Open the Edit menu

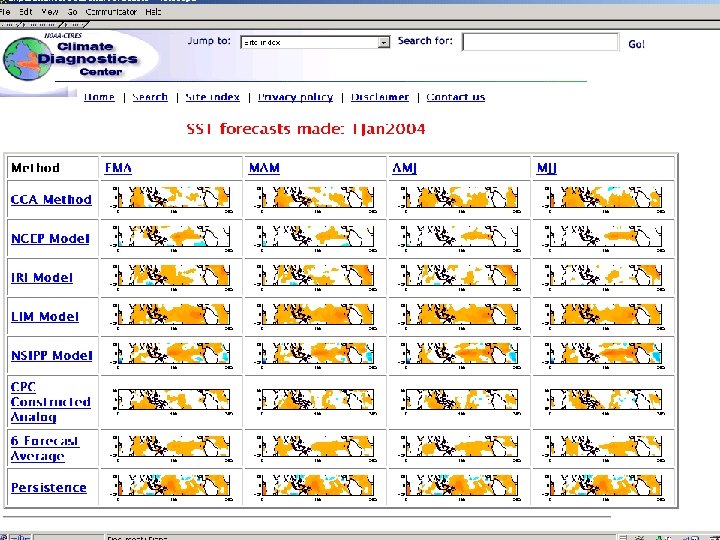pyautogui.click(x=26, y=12)
